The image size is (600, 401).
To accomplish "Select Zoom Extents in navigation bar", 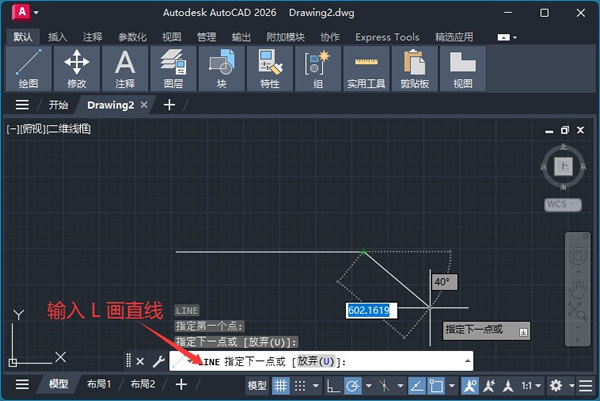I will coord(577,310).
